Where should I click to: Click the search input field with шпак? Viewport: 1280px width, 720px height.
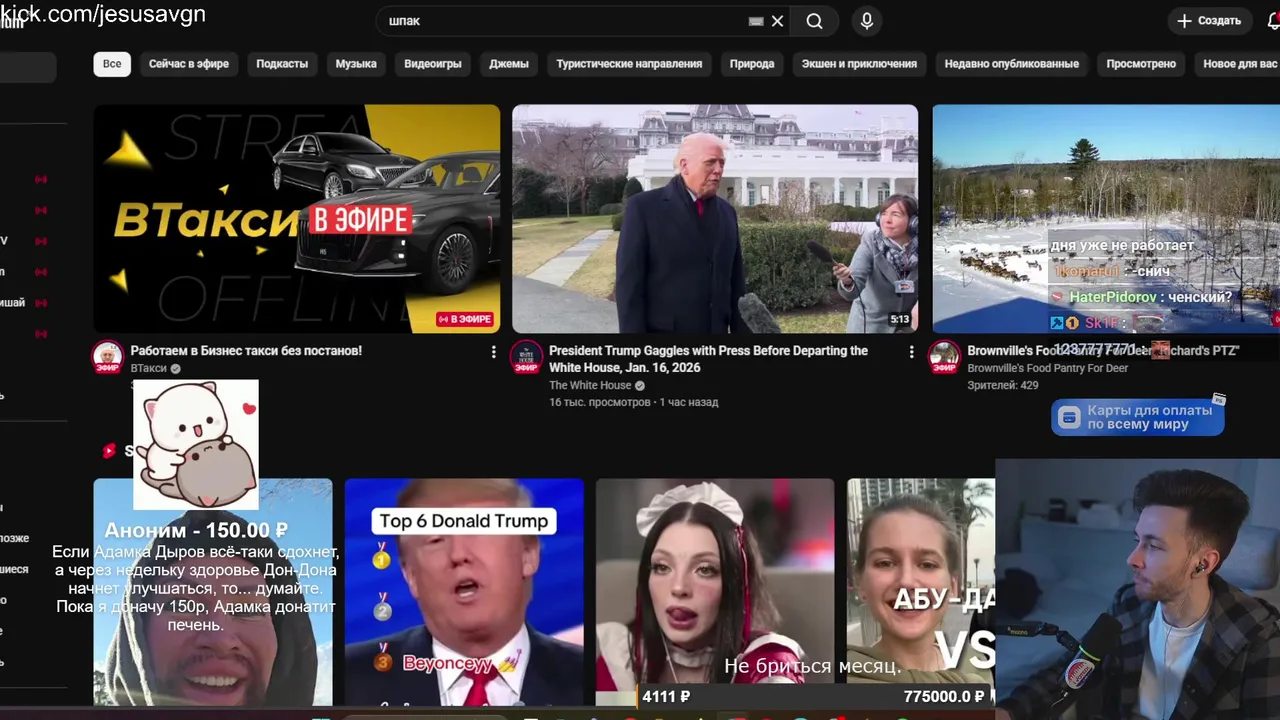[565, 21]
